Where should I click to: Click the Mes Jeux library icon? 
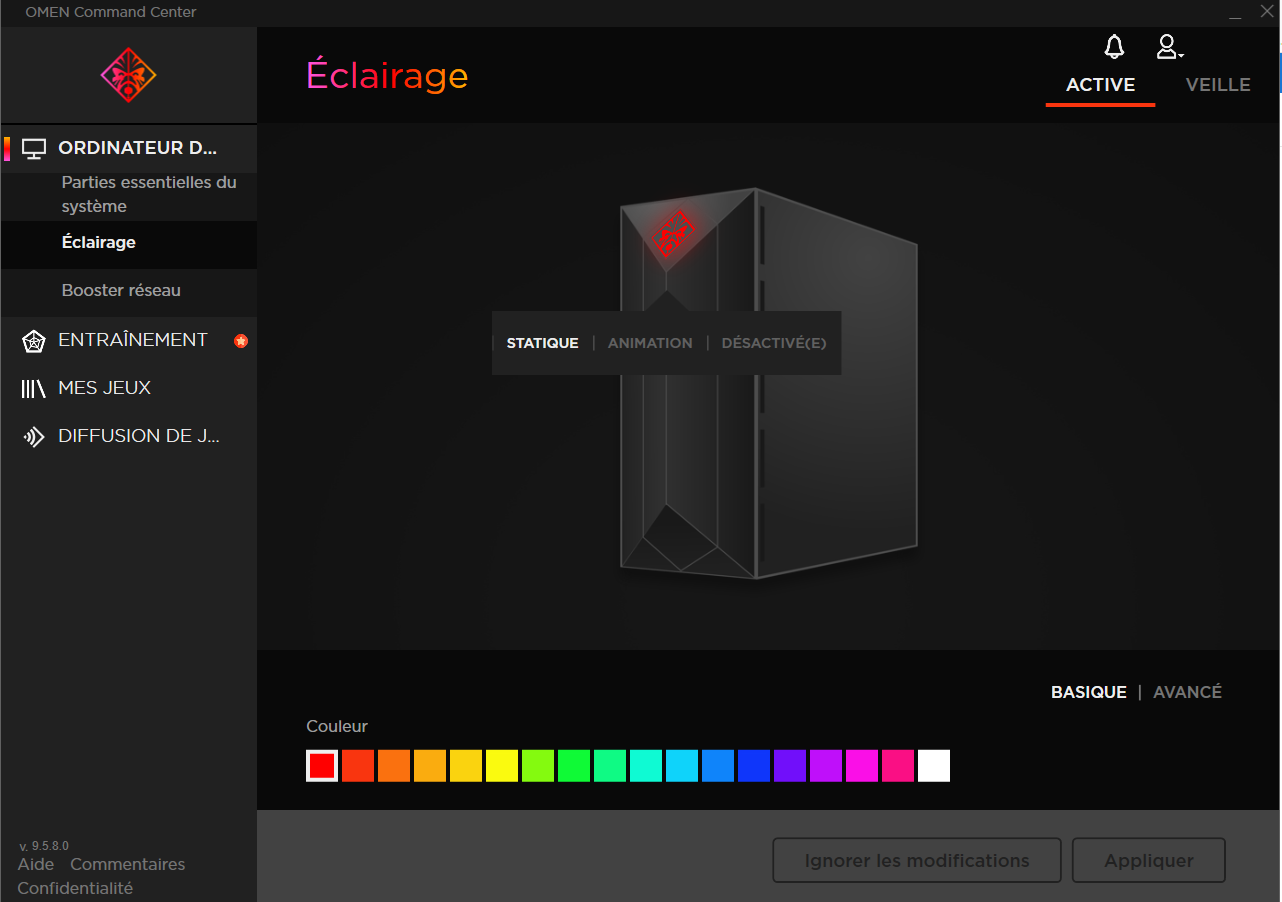pos(34,389)
